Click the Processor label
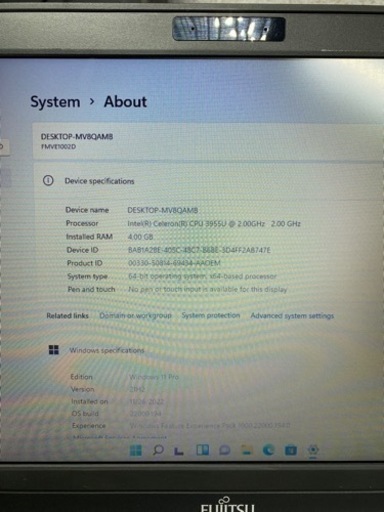The image size is (384, 512). tap(82, 223)
